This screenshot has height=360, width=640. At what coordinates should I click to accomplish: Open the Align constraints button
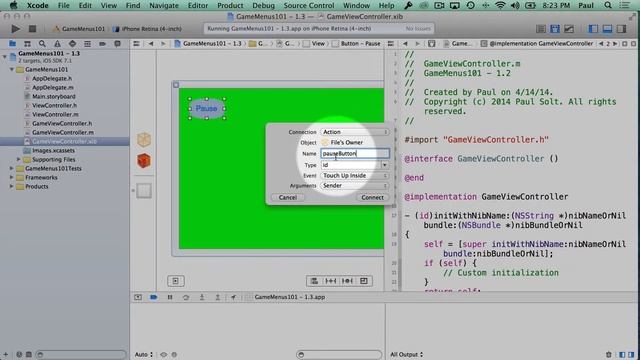[314, 281]
